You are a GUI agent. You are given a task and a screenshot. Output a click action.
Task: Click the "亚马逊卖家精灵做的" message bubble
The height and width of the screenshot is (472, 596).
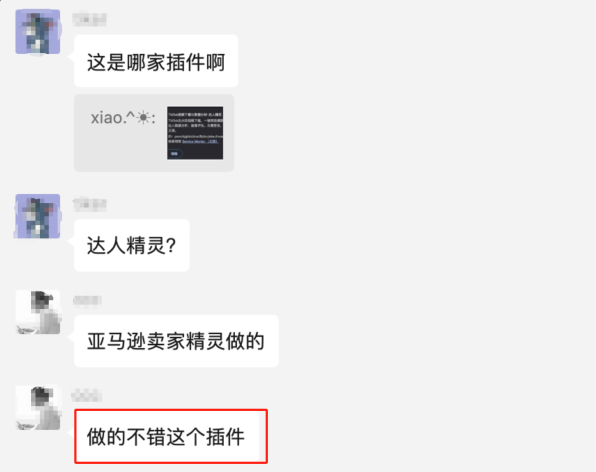point(176,341)
